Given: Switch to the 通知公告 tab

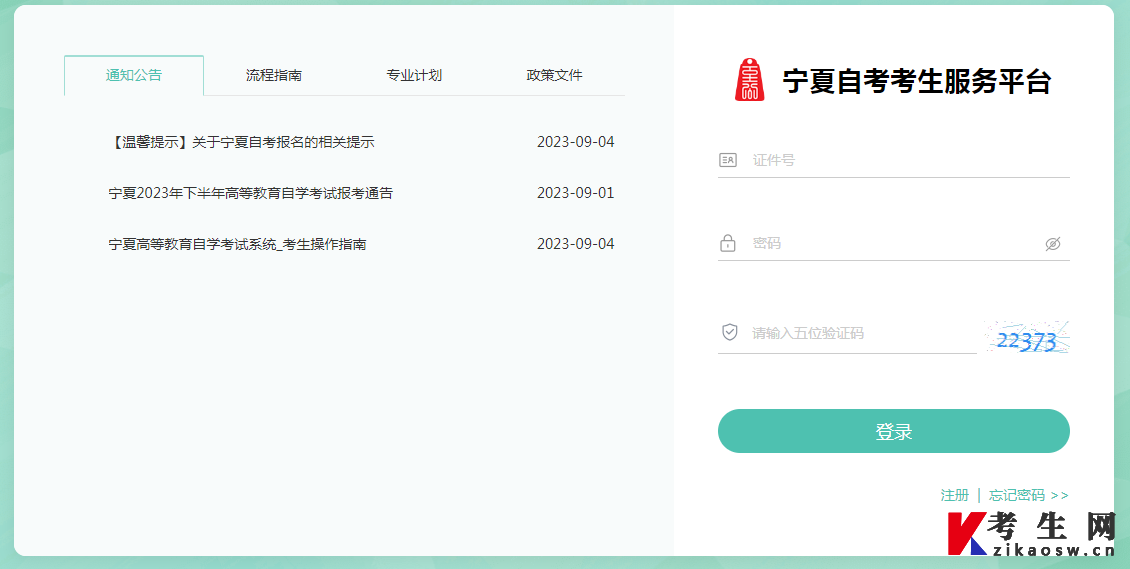Looking at the screenshot, I should pos(134,75).
